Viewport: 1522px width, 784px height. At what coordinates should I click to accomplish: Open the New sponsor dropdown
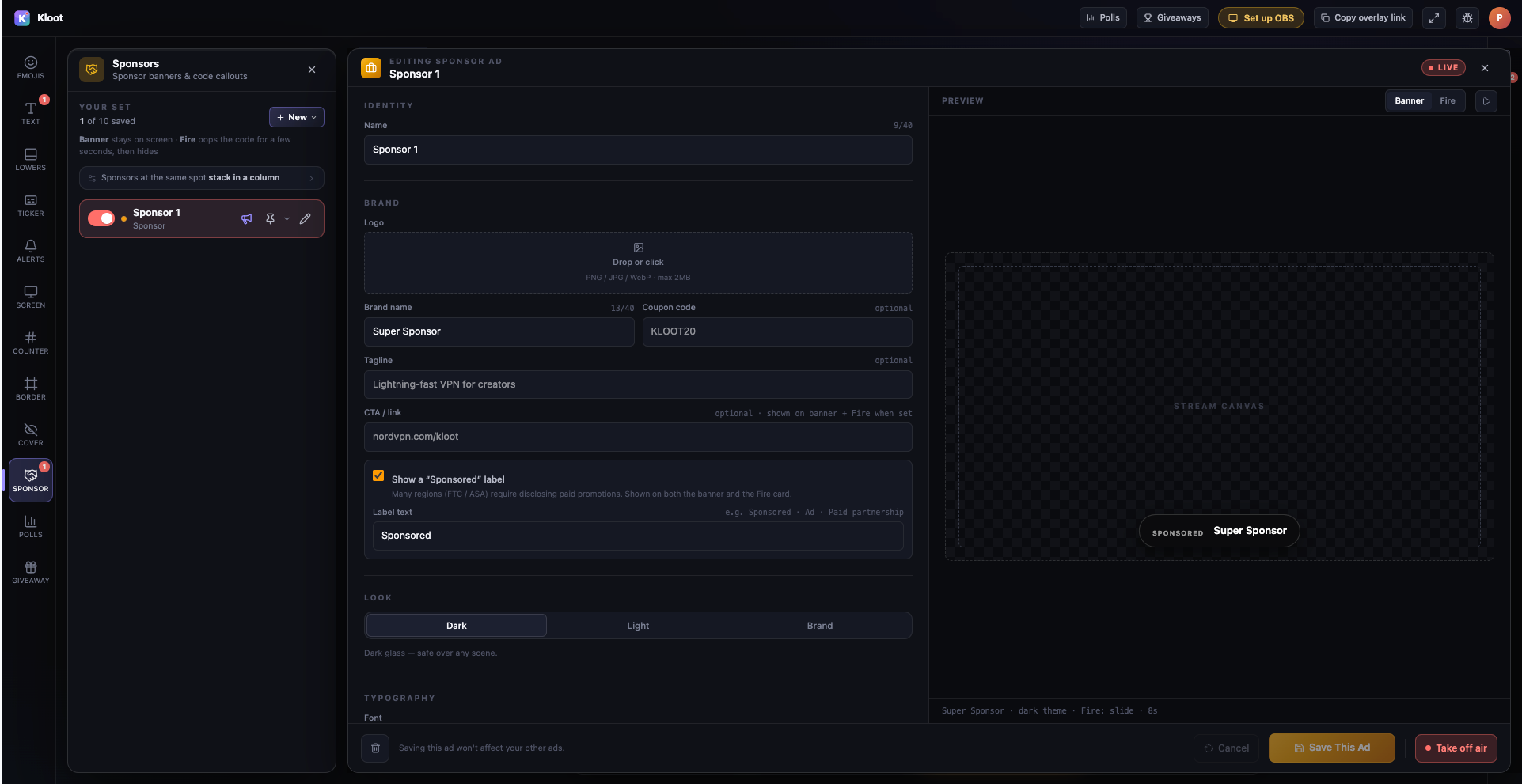(x=297, y=117)
